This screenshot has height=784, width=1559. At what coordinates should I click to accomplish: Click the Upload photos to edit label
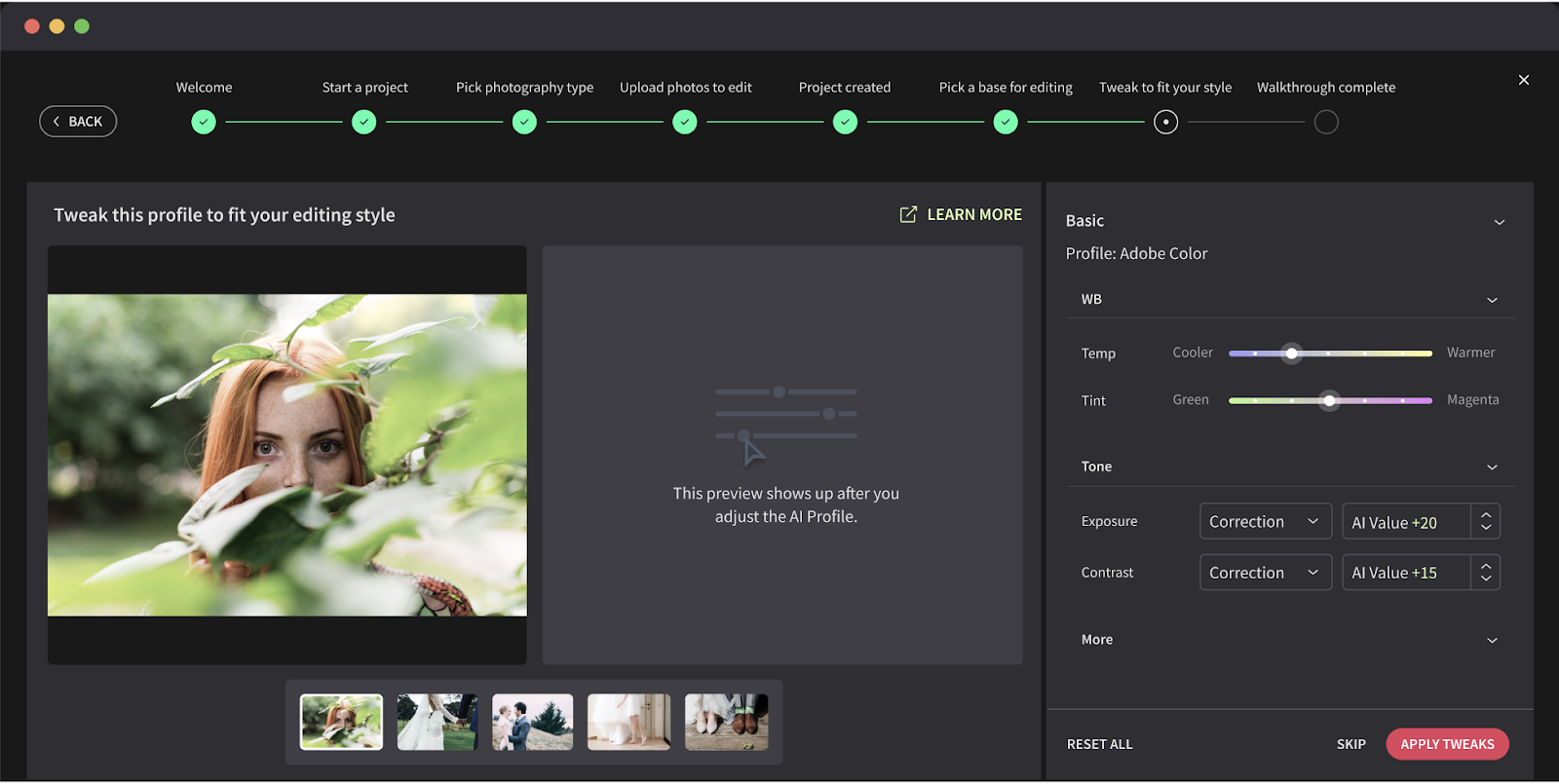685,88
